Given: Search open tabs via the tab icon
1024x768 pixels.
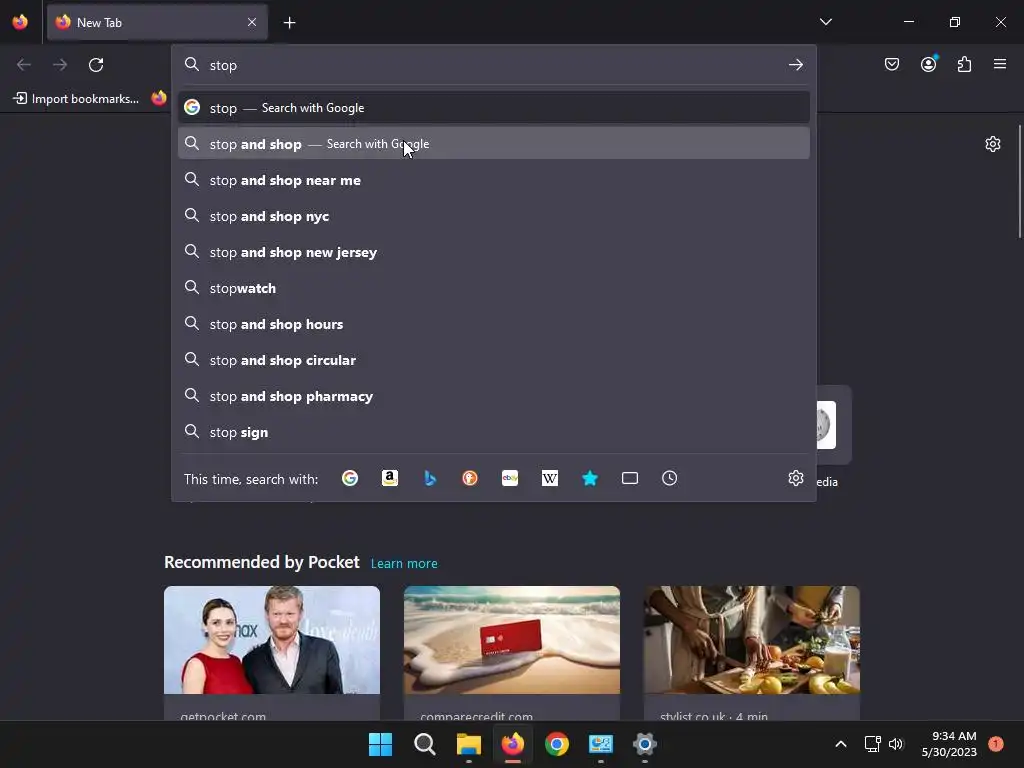Looking at the screenshot, I should click(630, 479).
